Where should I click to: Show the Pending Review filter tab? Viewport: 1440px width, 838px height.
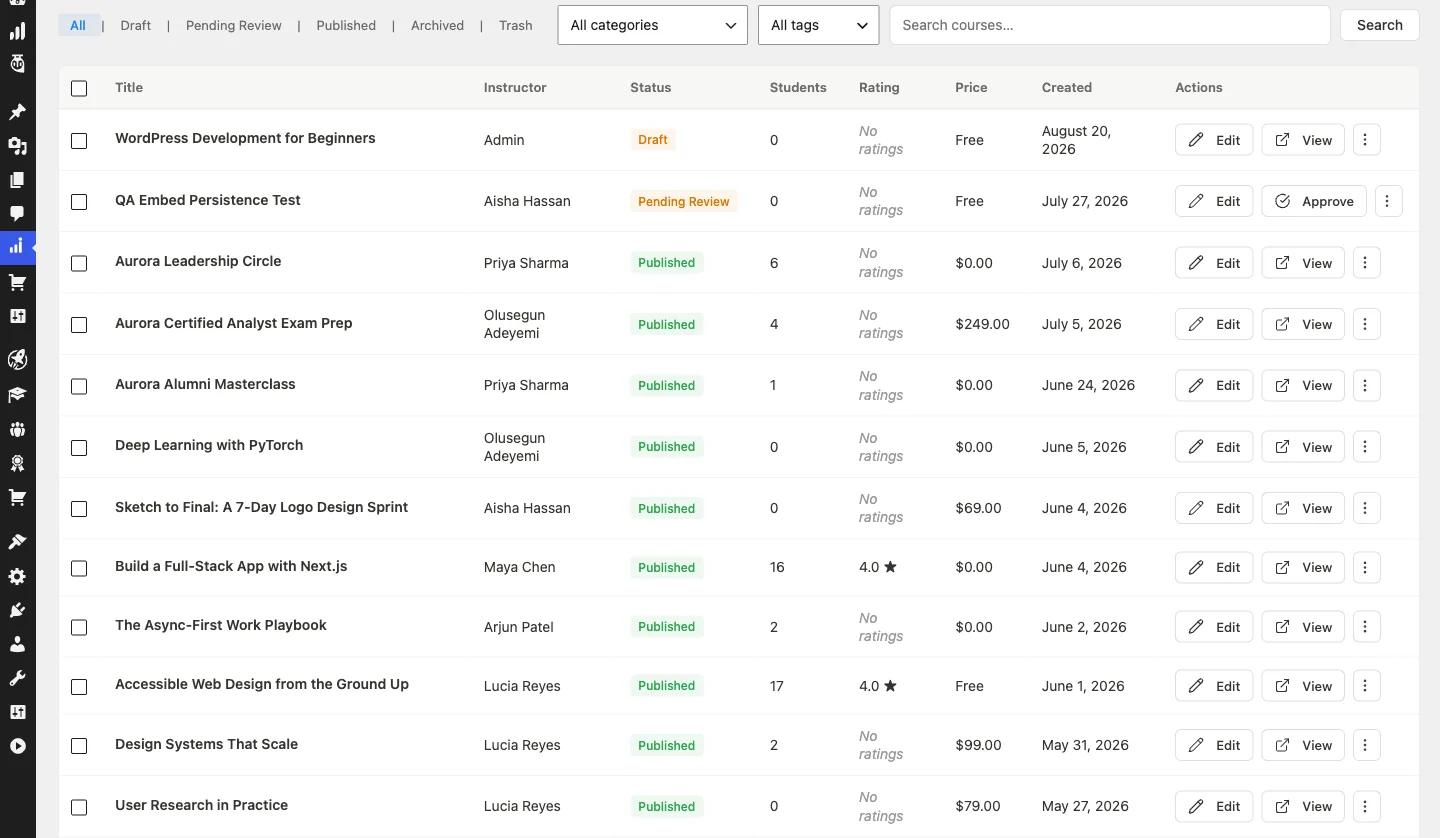(x=234, y=25)
